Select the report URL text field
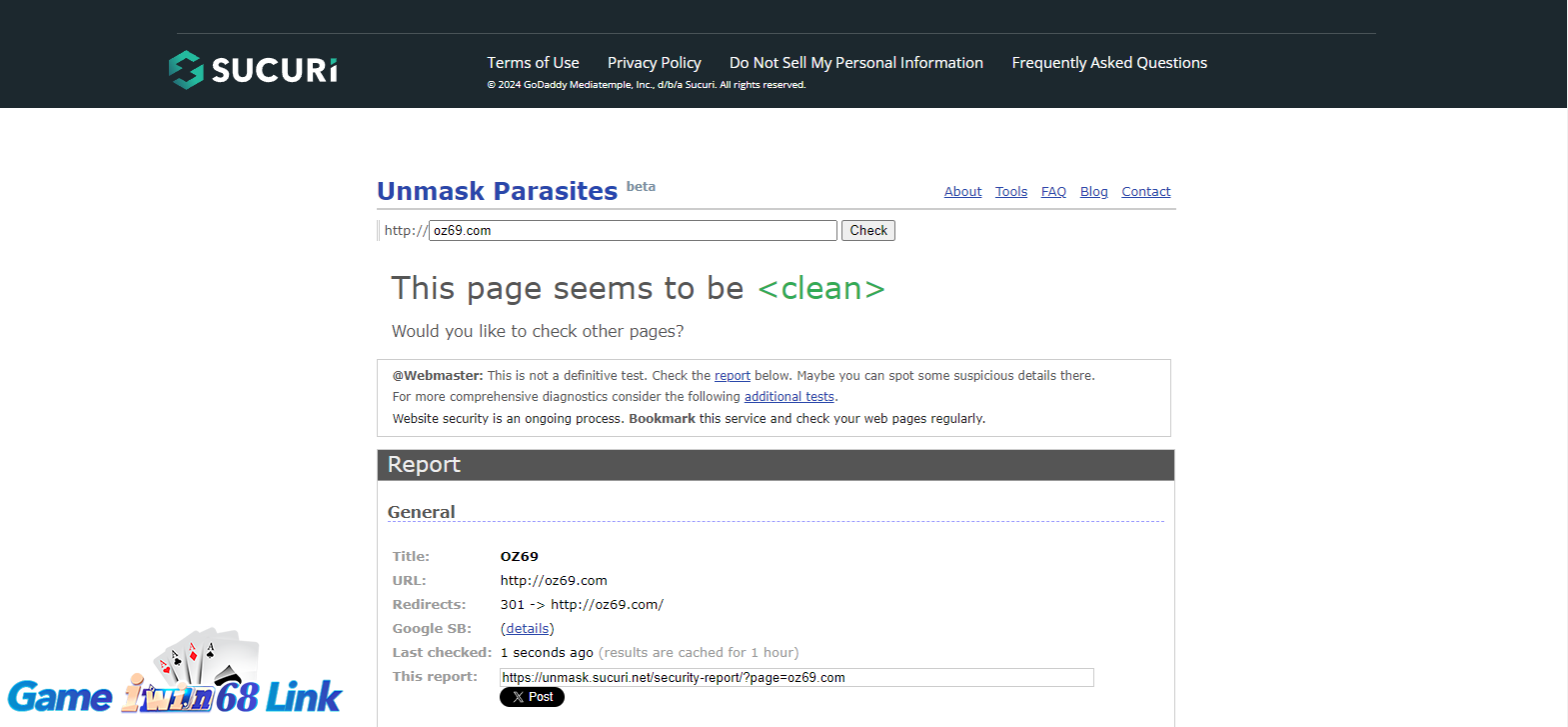 pos(796,677)
